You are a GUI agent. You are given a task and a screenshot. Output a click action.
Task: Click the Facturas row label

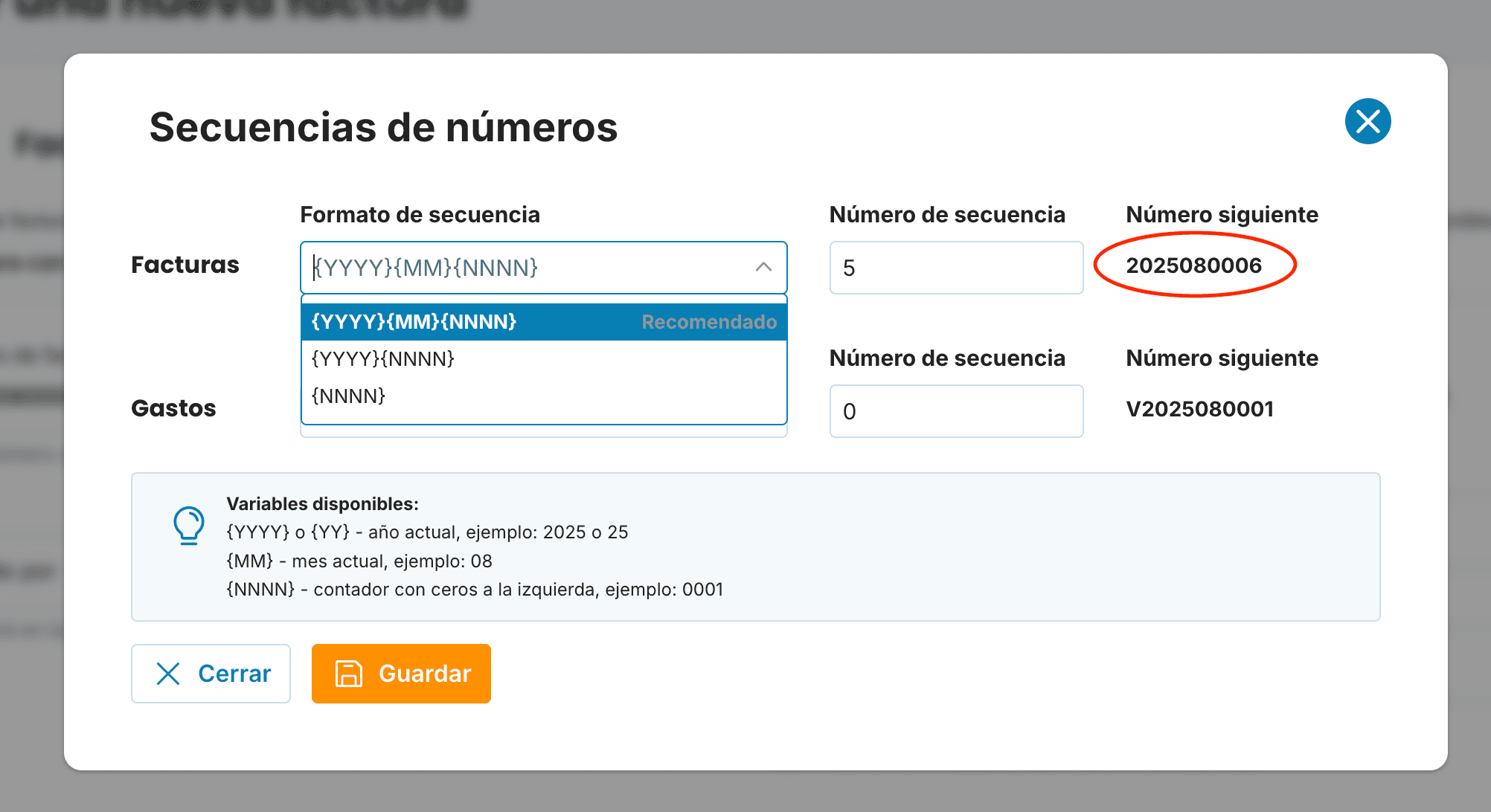coord(185,265)
